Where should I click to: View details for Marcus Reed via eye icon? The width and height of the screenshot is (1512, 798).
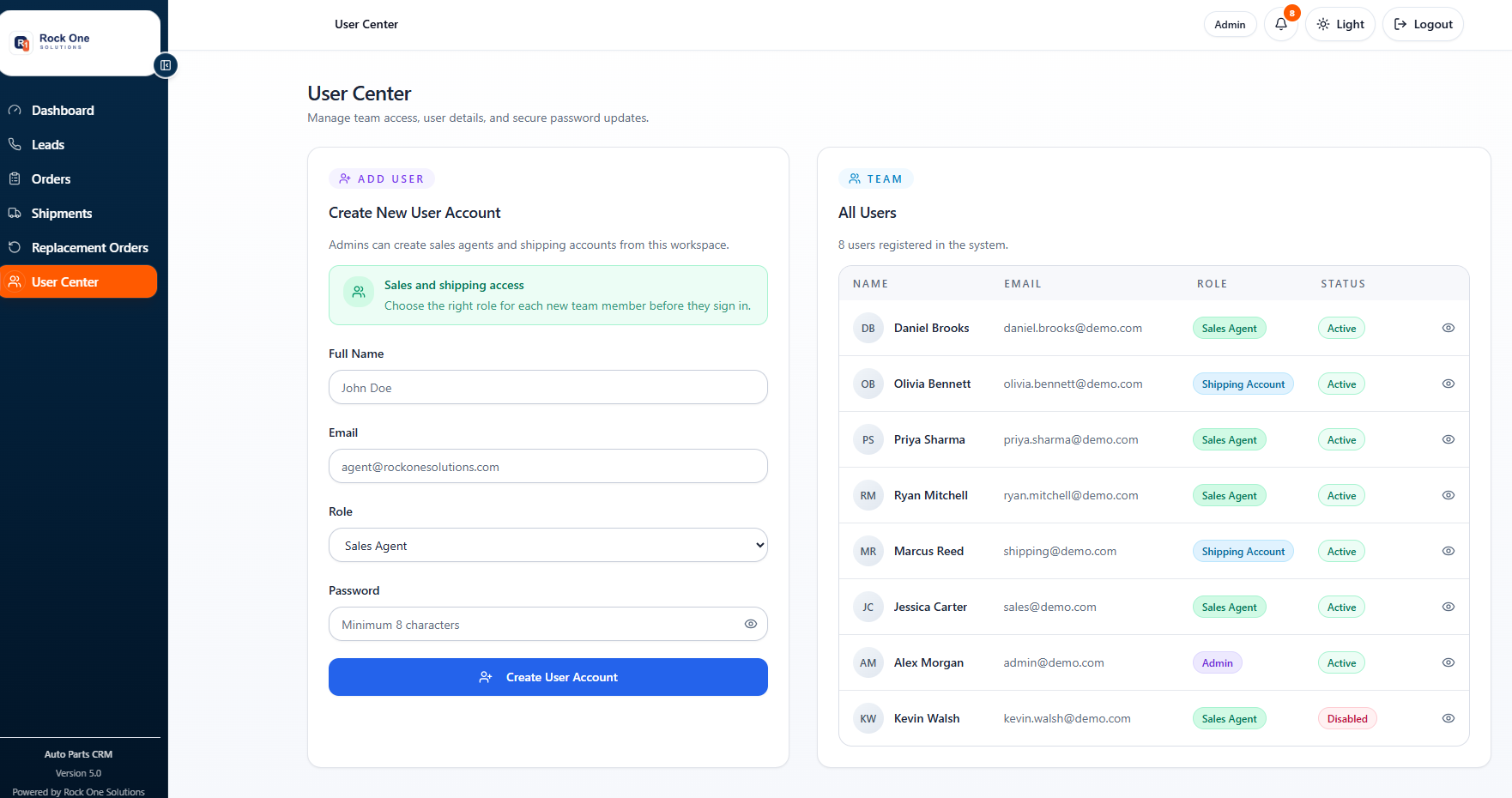1448,551
